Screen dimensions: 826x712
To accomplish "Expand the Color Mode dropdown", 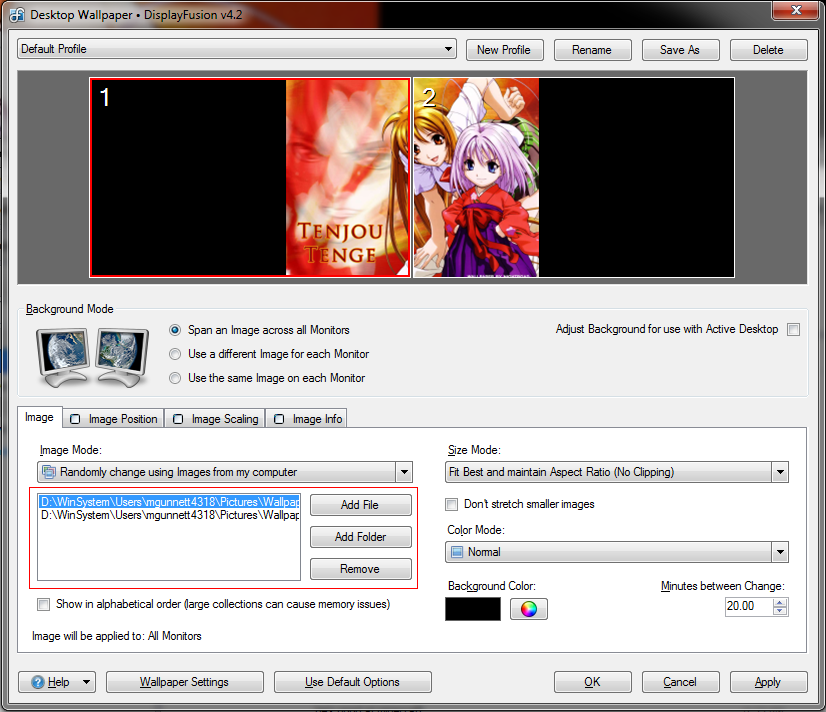I will point(617,552).
